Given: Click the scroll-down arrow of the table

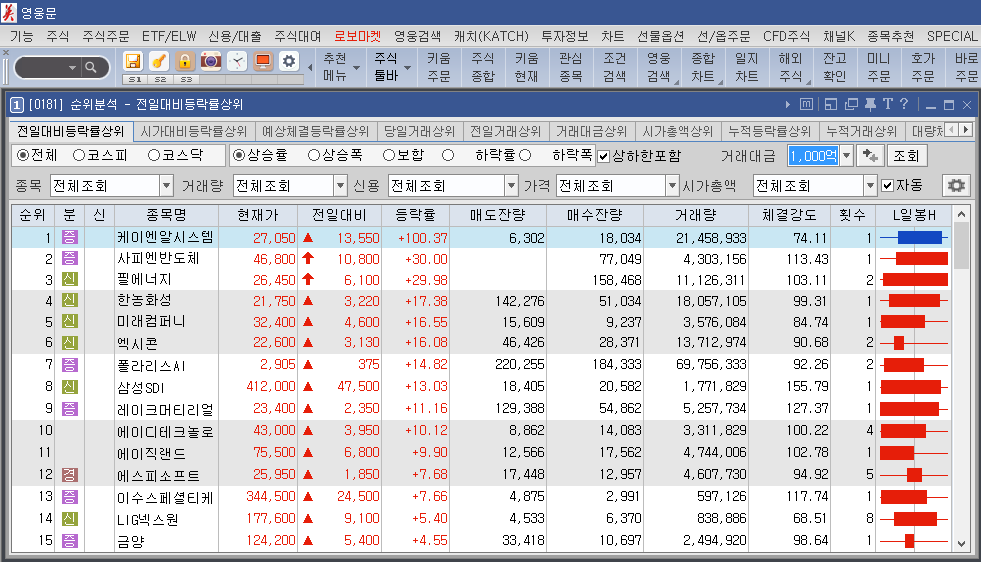Looking at the screenshot, I should point(962,544).
